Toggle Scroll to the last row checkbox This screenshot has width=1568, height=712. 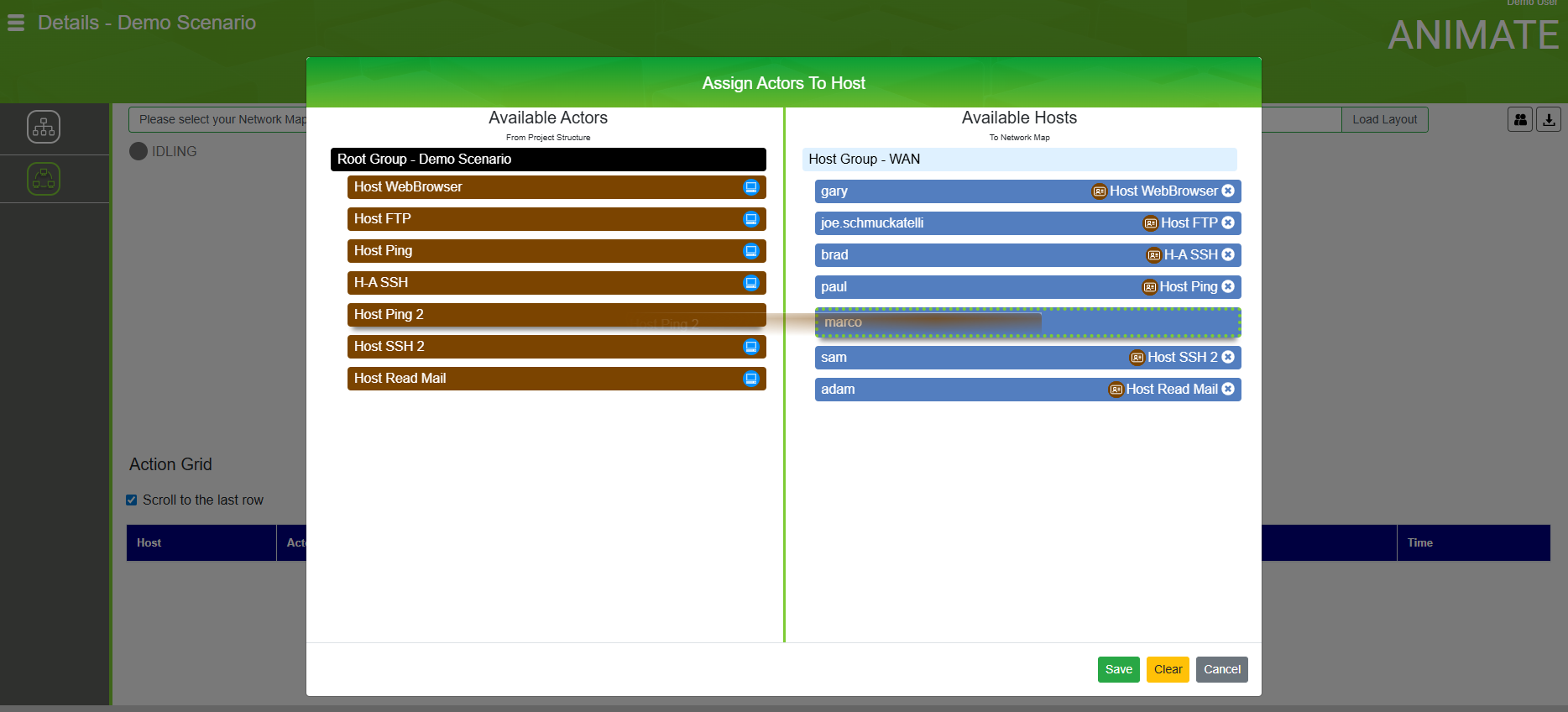tap(132, 500)
